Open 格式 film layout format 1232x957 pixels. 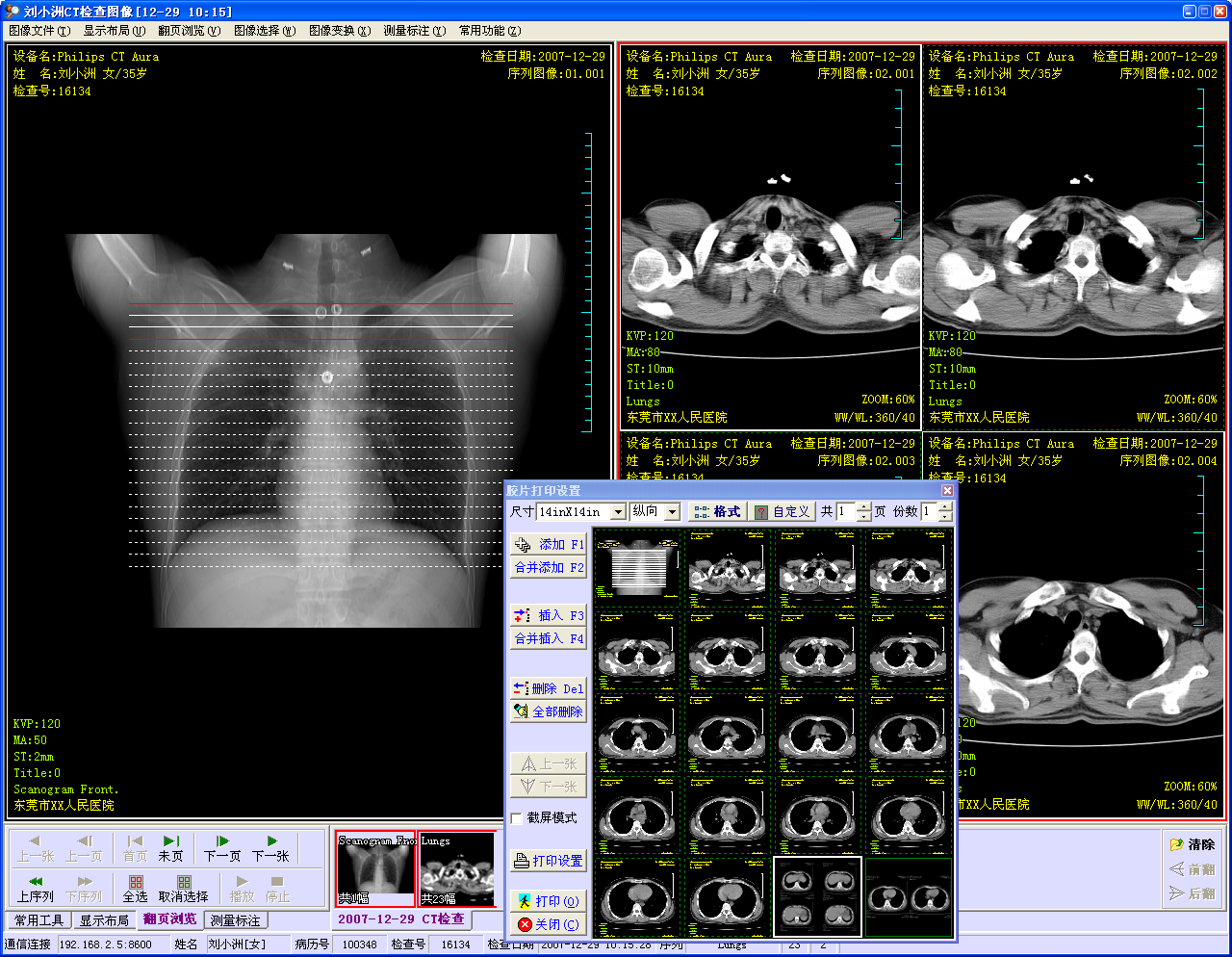717,512
